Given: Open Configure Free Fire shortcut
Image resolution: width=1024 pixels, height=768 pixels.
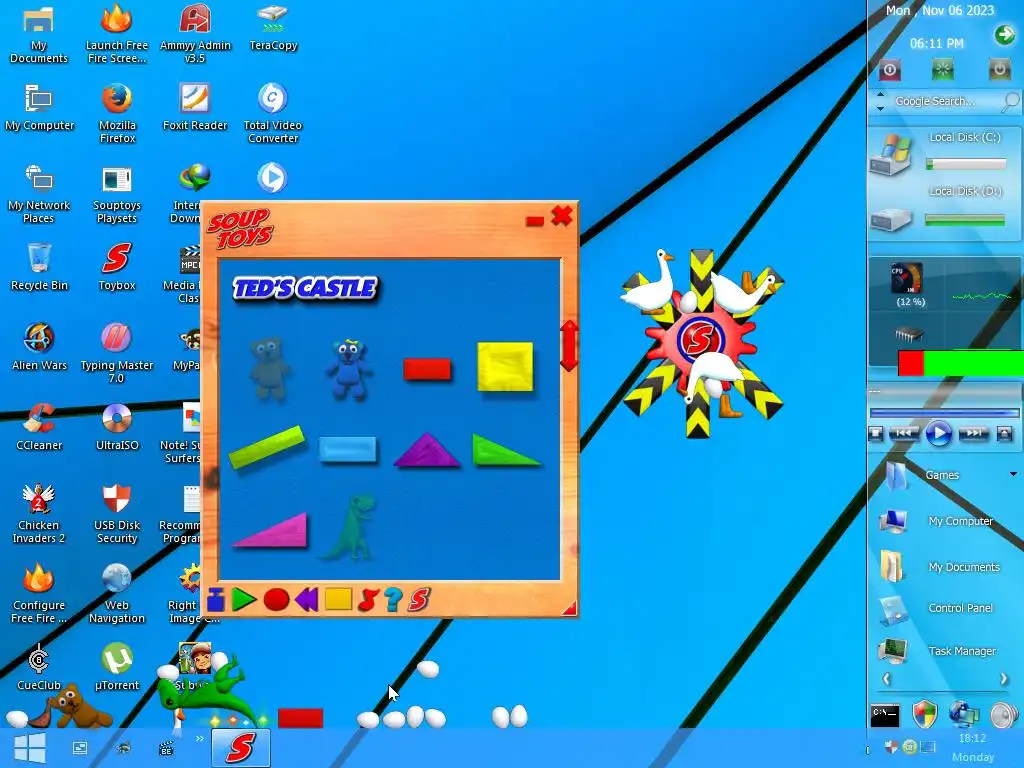Looking at the screenshot, I should tap(39, 594).
